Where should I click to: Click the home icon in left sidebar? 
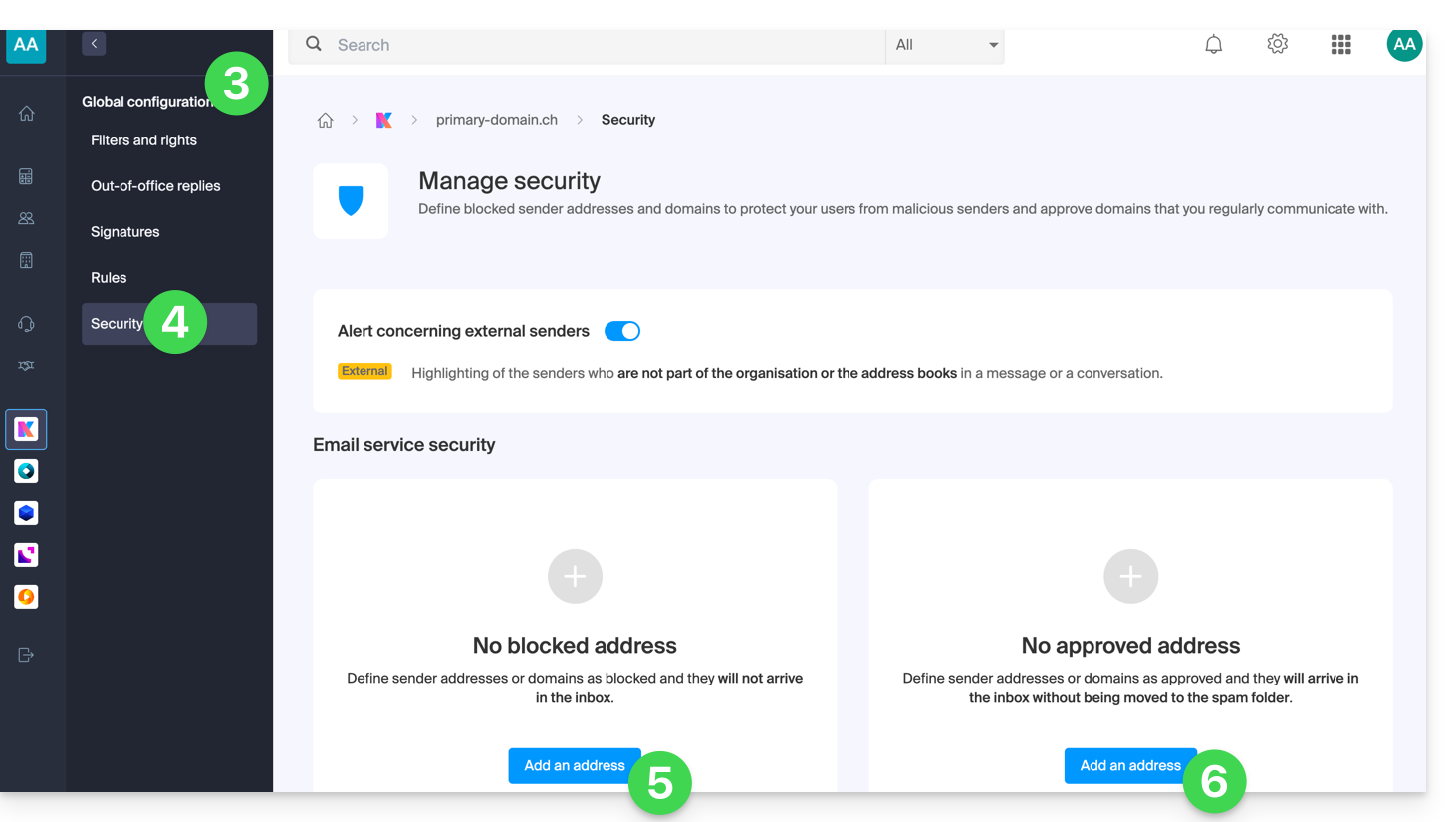coord(27,114)
